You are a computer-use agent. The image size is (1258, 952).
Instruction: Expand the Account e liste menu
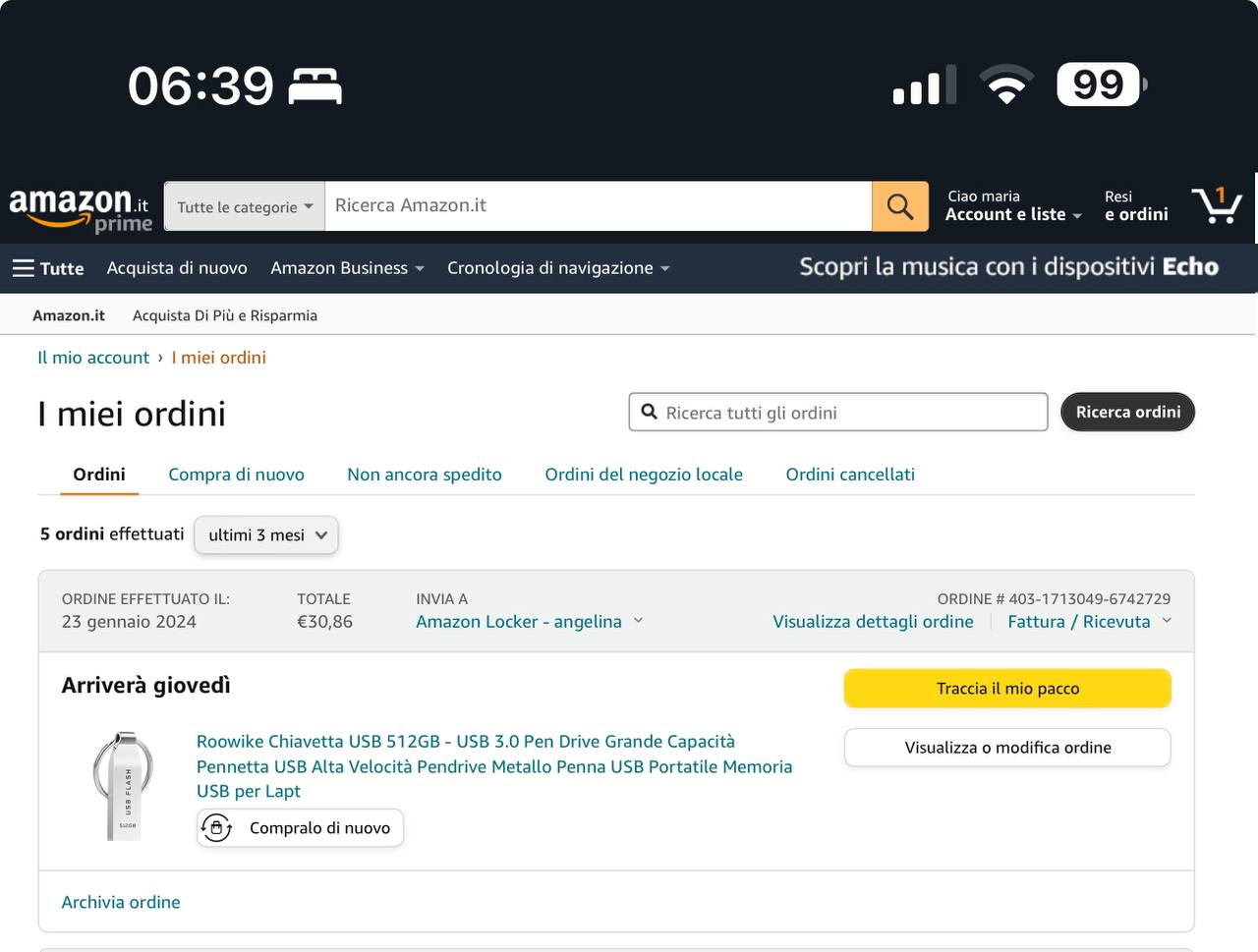1013,205
